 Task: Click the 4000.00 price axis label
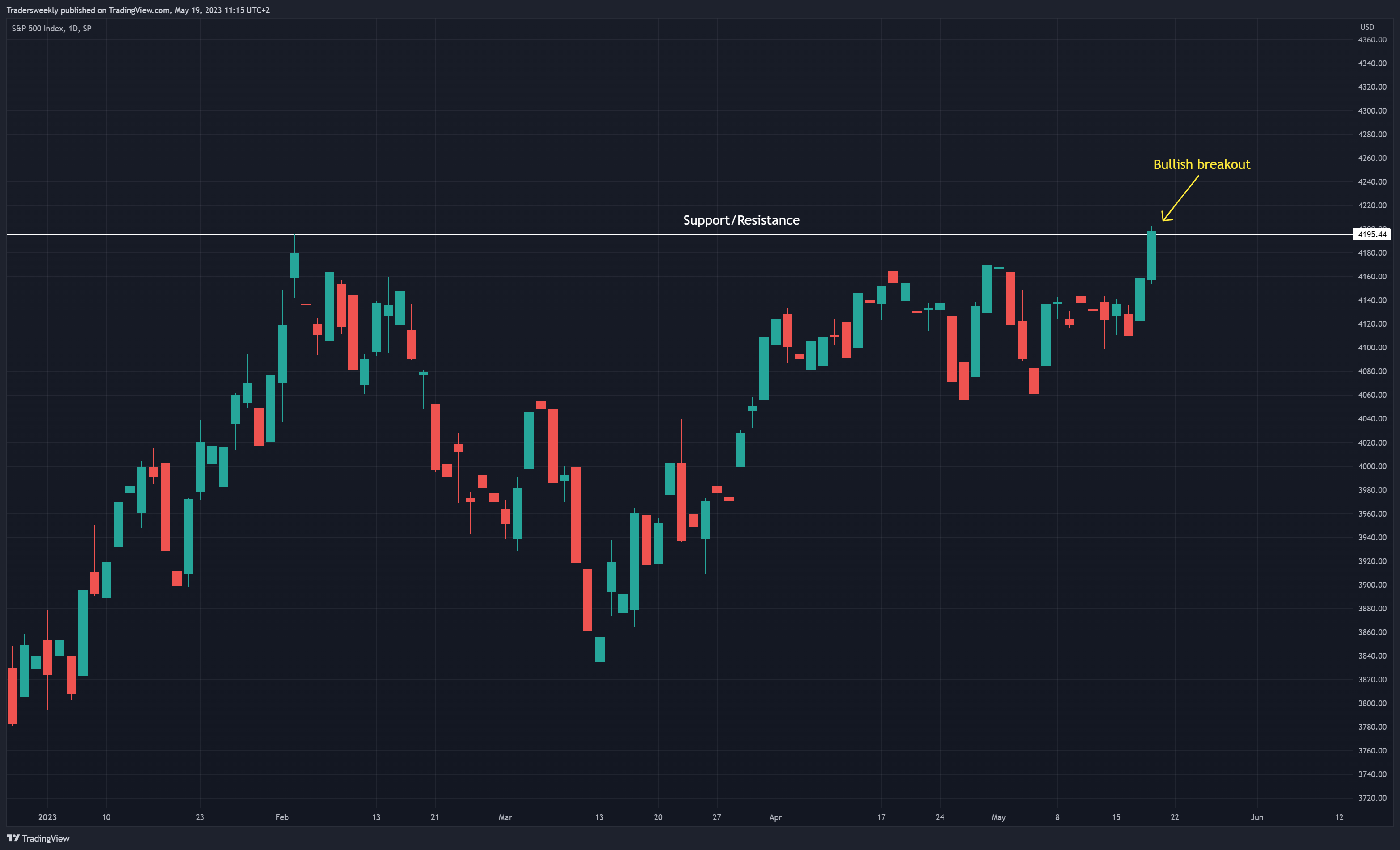point(1371,466)
